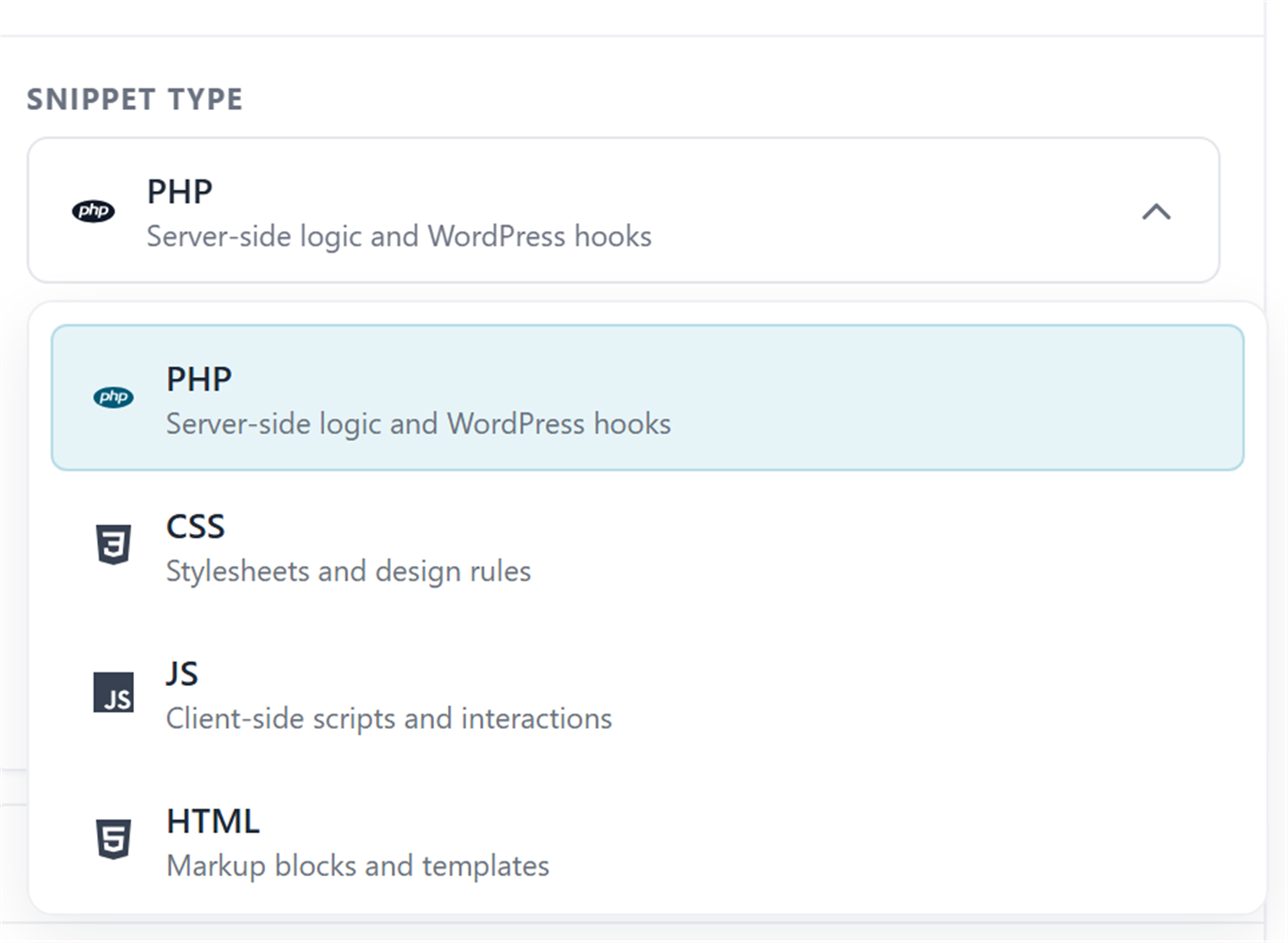The width and height of the screenshot is (1288, 943).
Task: Click 'Markup blocks and templates' description
Action: (358, 865)
